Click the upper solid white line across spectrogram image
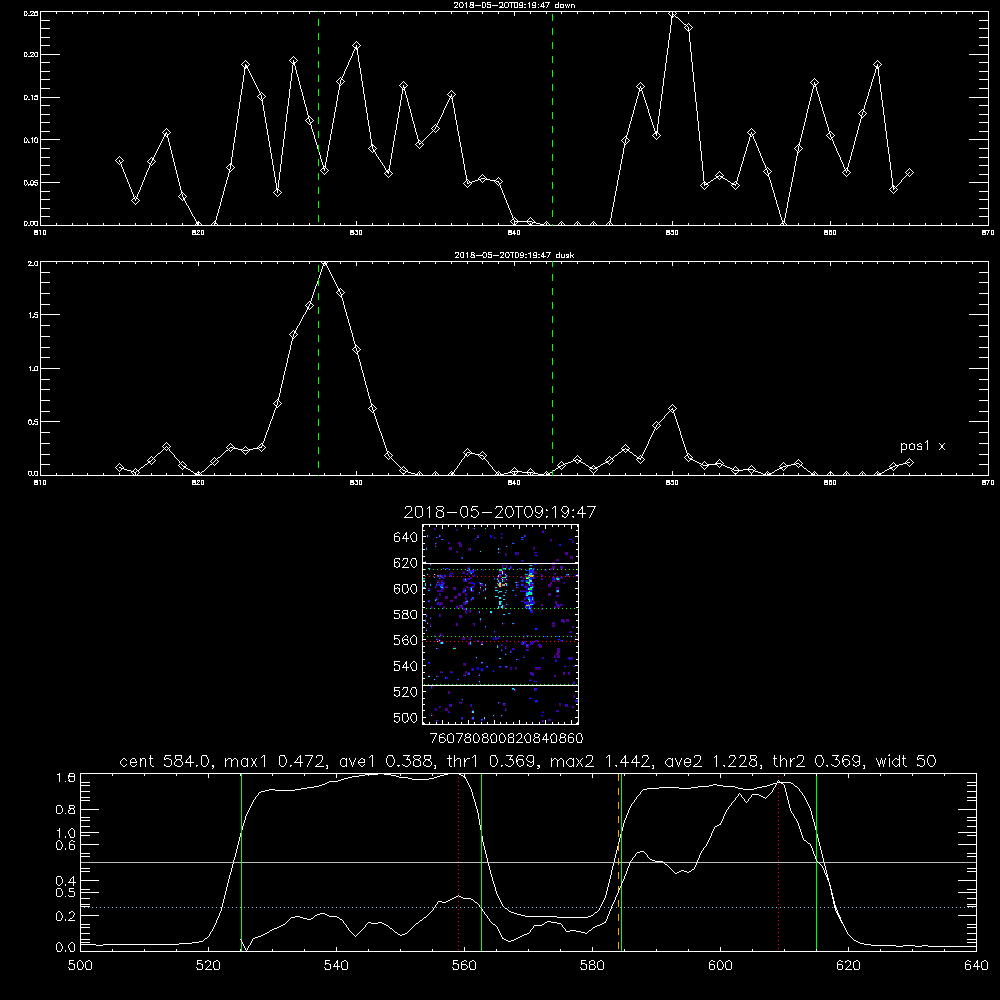This screenshot has height=1000, width=1000. click(500, 563)
